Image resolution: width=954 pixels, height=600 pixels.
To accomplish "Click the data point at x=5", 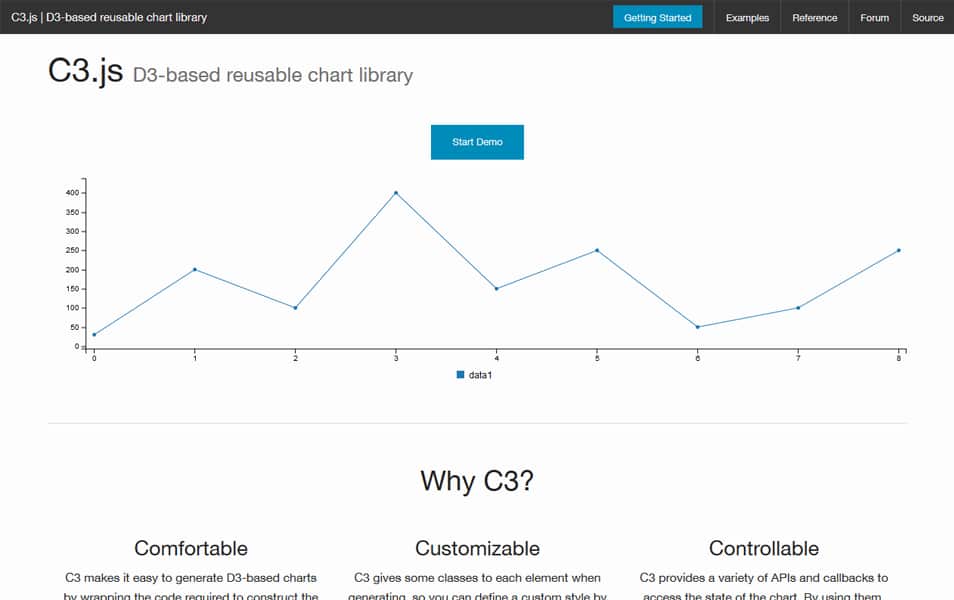I will click(x=597, y=250).
